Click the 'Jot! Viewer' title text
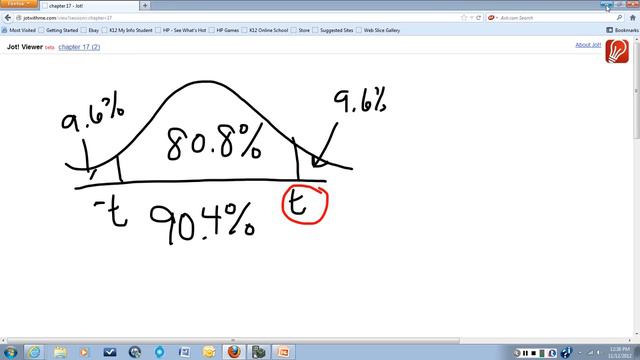The height and width of the screenshot is (360, 640). click(24, 47)
